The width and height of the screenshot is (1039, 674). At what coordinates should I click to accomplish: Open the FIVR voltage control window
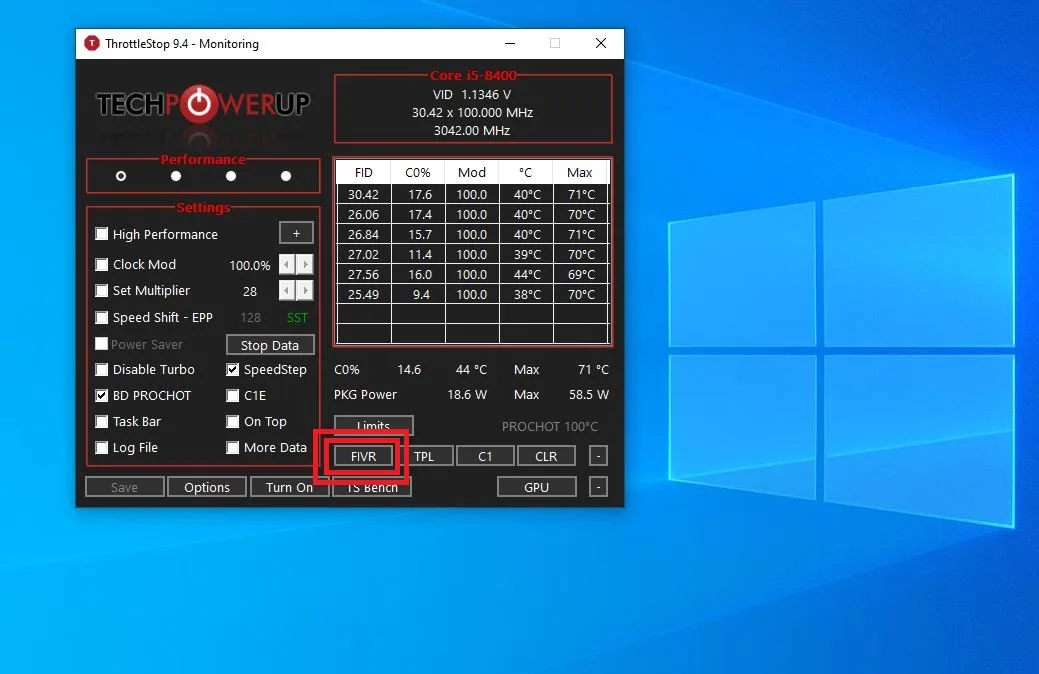[x=363, y=456]
